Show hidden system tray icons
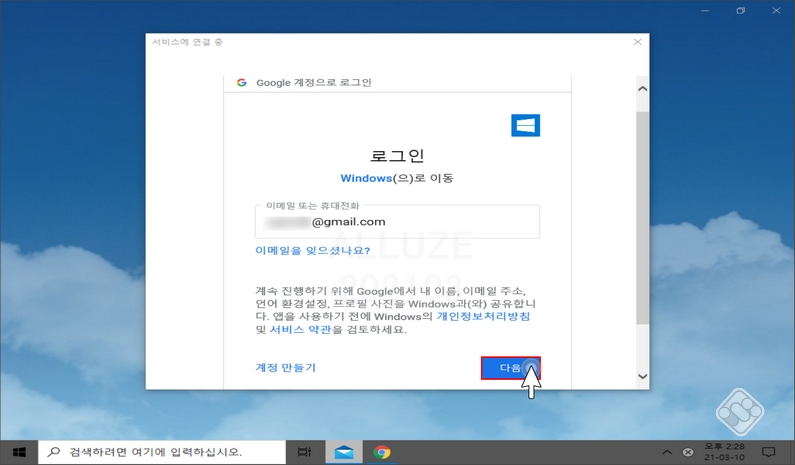 667,452
